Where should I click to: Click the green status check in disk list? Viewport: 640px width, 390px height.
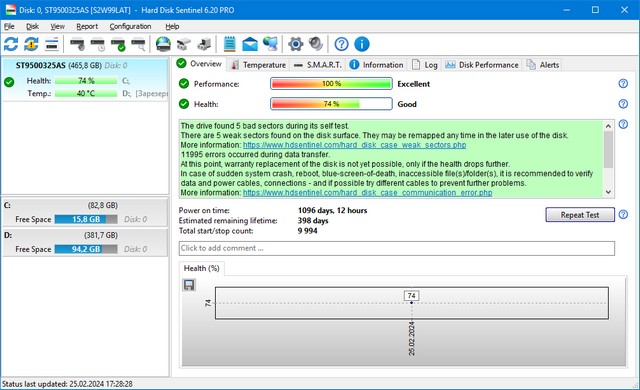9,82
